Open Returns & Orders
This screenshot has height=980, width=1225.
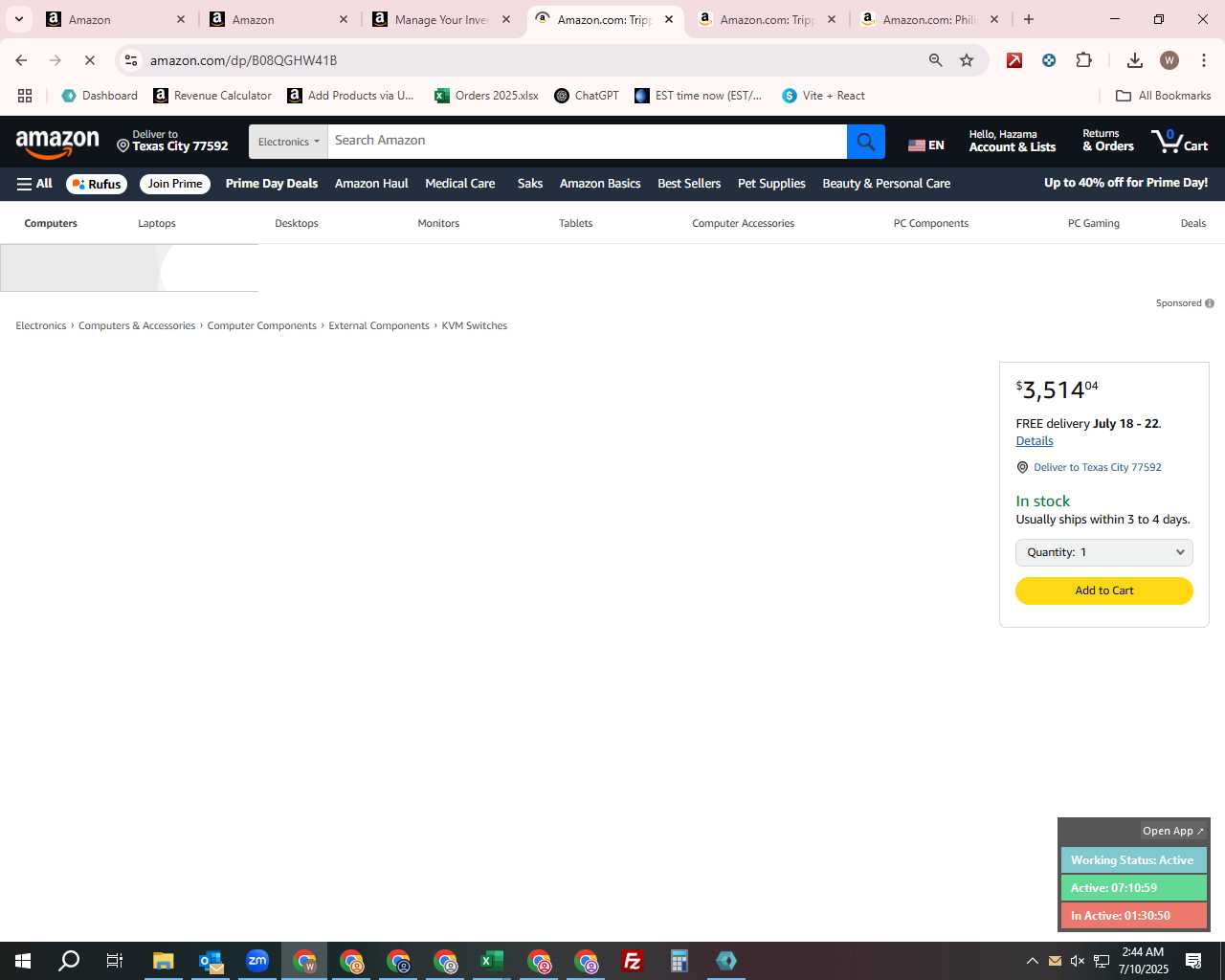tap(1108, 141)
